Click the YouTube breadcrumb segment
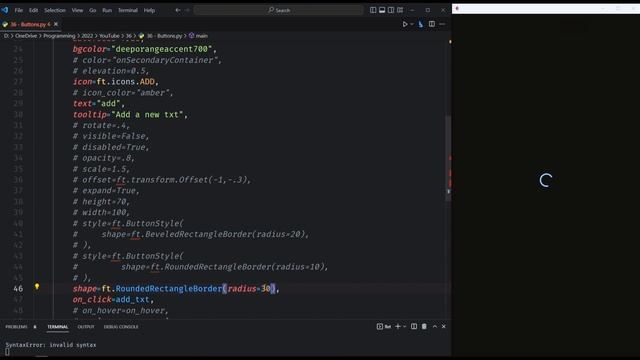This screenshot has height=360, width=640. click(x=109, y=36)
